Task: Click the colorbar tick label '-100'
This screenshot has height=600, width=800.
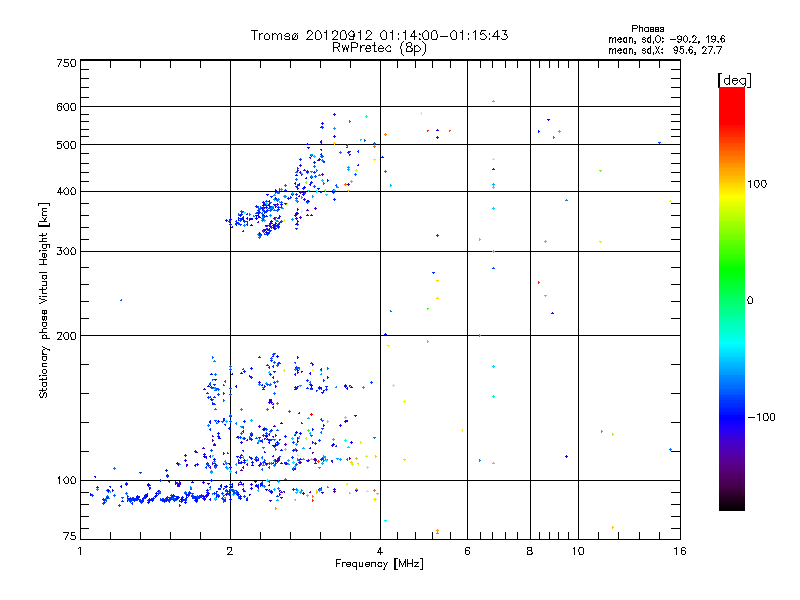Action: coord(761,417)
